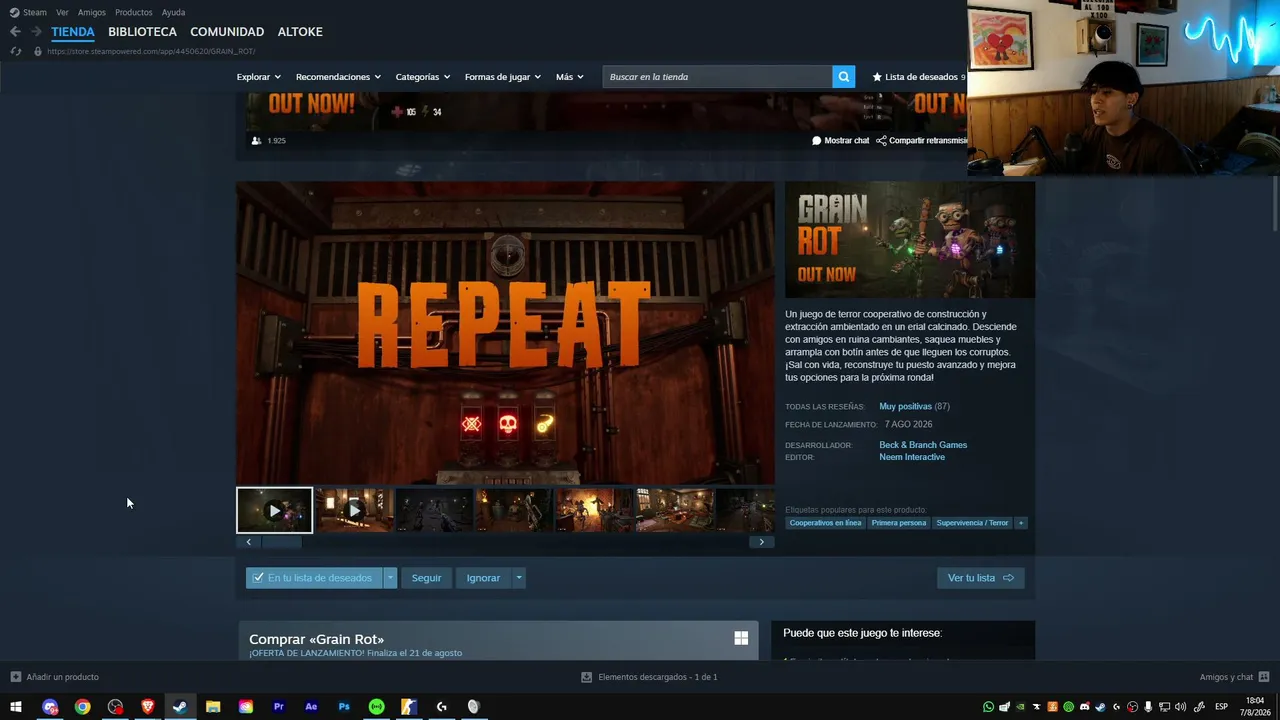Open Discord from the taskbar
This screenshot has height=720, width=1280.
coord(50,707)
